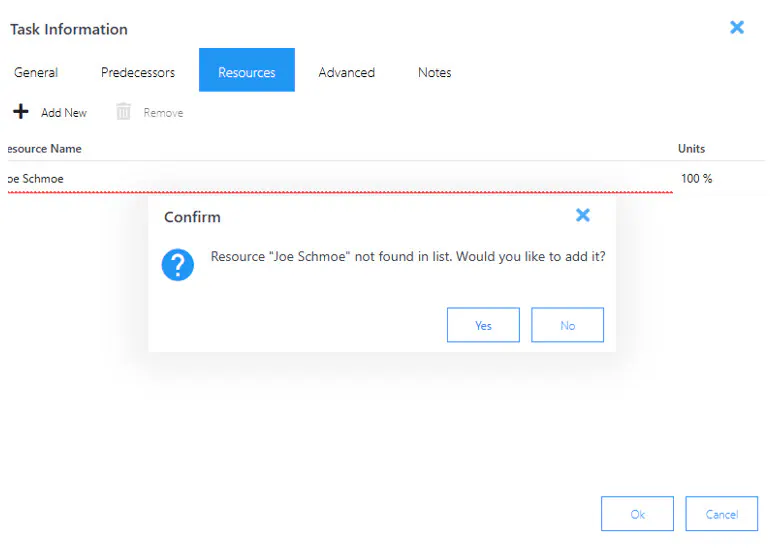Open the Predecessors tab
781x548 pixels.
tap(138, 72)
